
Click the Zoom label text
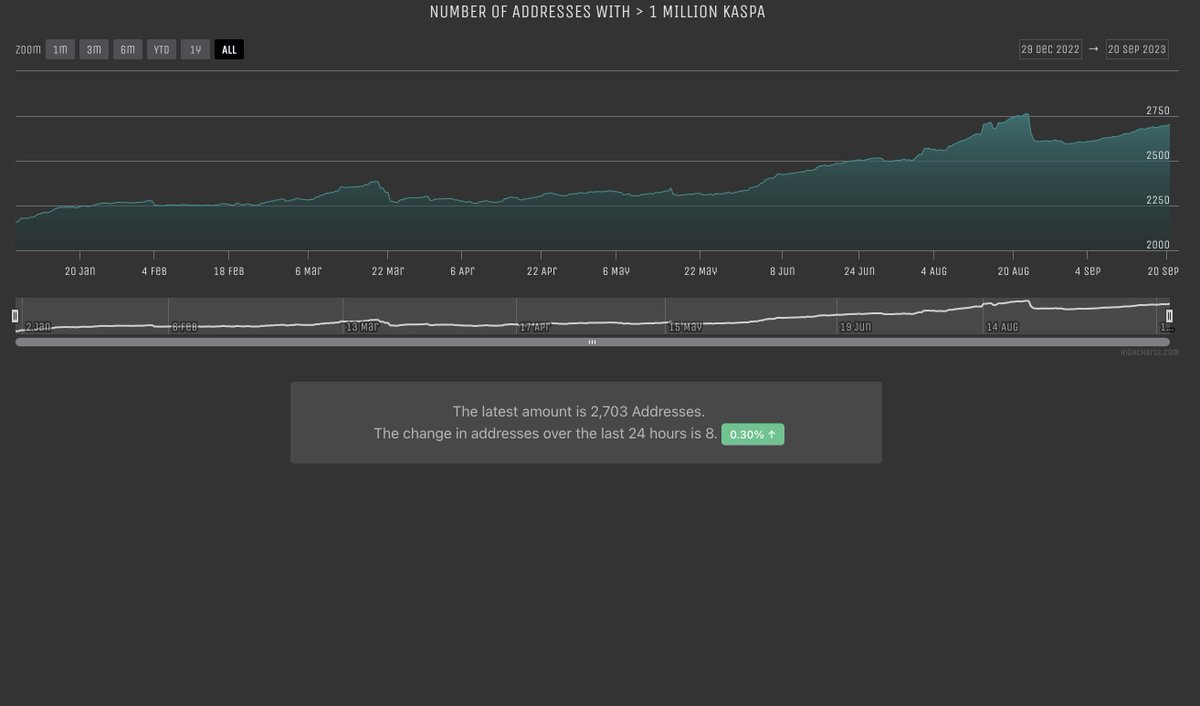click(28, 49)
